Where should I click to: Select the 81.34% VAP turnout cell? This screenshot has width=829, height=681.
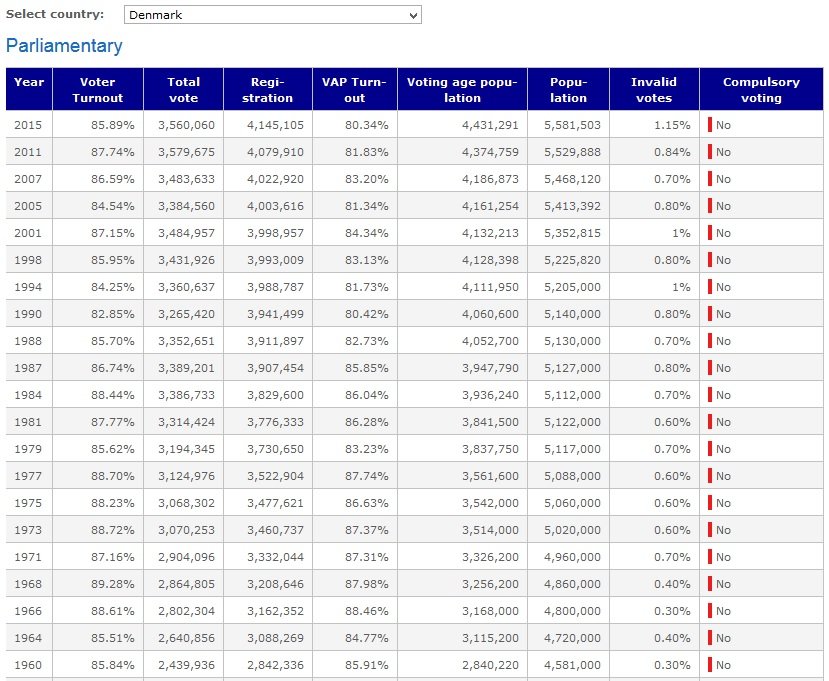[x=355, y=206]
